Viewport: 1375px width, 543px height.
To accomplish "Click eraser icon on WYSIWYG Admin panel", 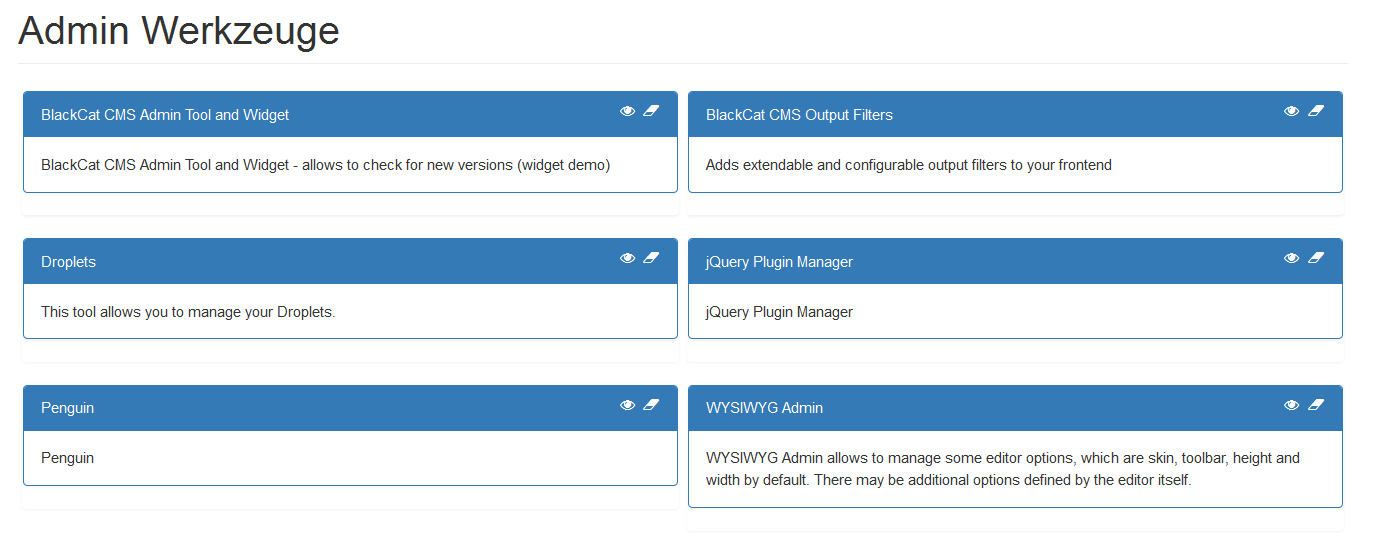I will [x=1316, y=405].
